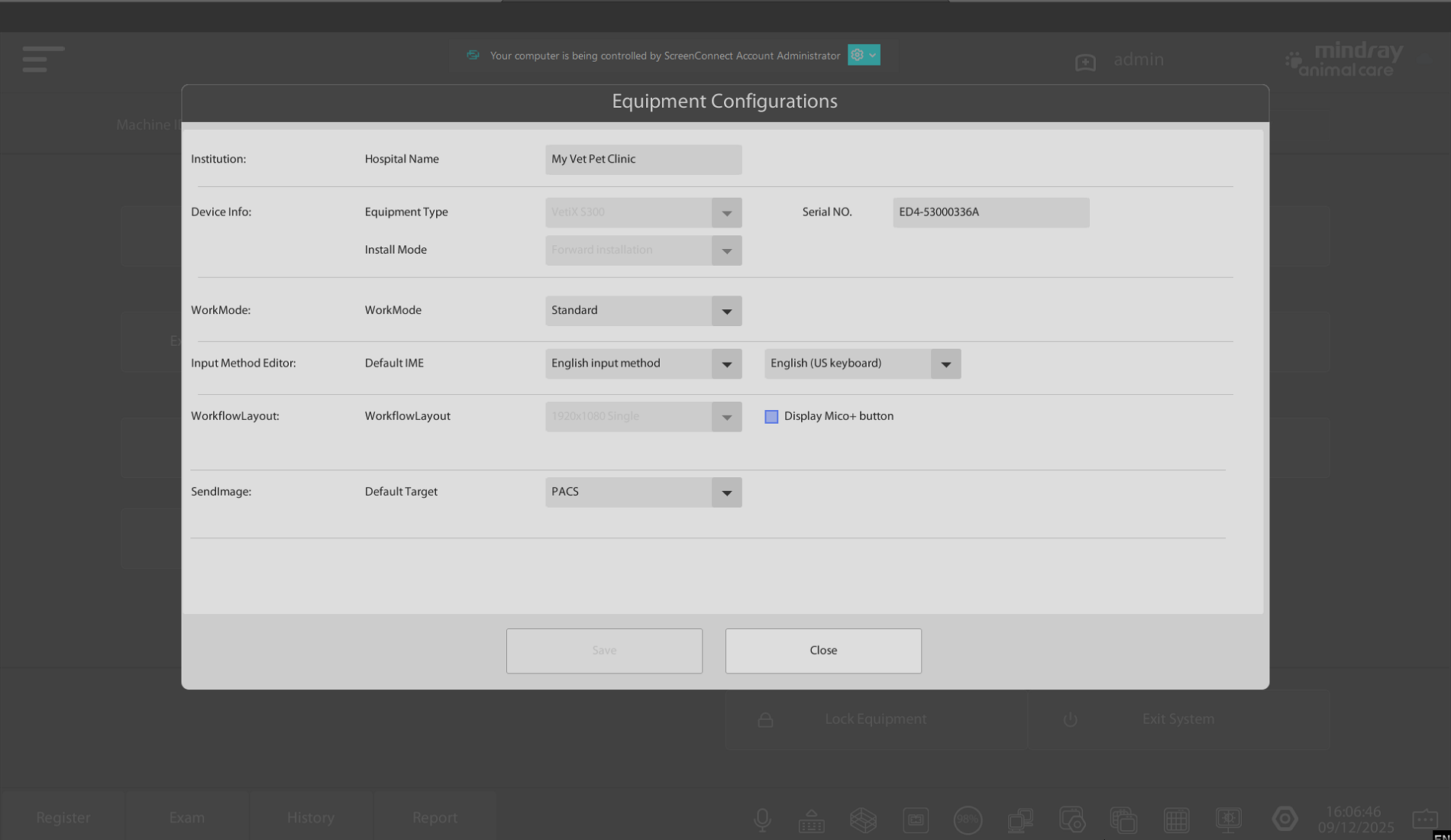Click the Serial NO. input field

point(990,212)
